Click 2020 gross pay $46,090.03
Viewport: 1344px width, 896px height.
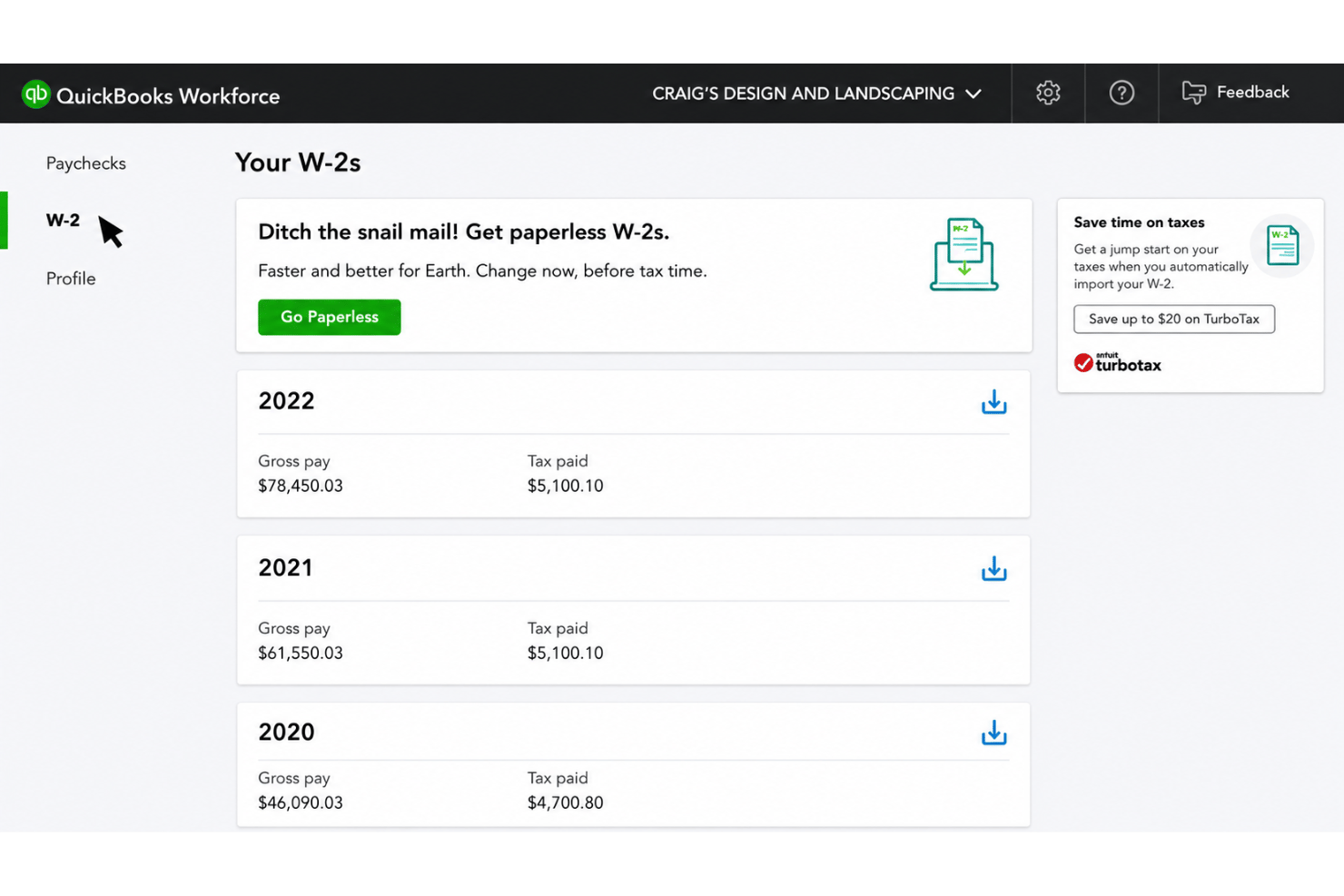click(301, 802)
